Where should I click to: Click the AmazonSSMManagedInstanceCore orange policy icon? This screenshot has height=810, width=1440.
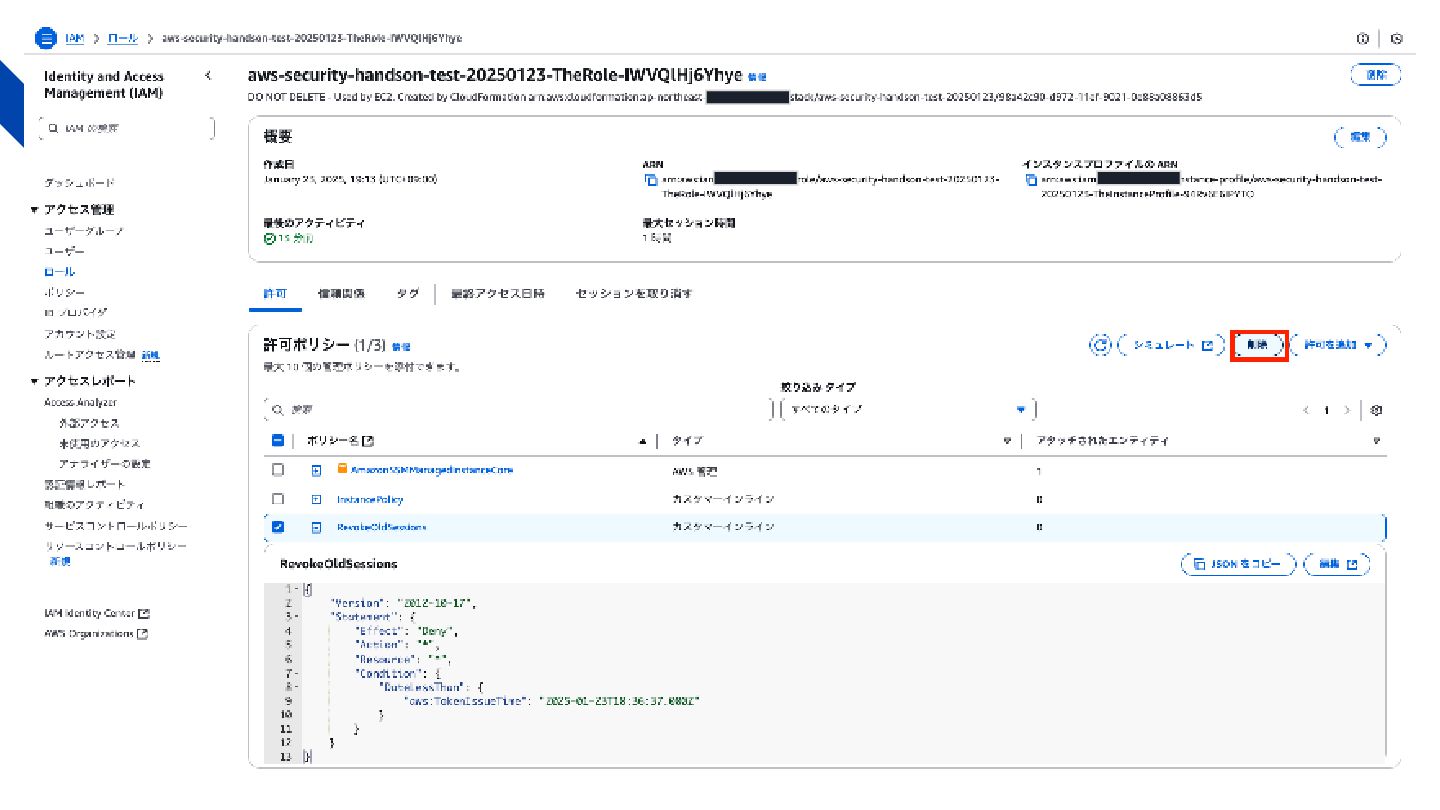(x=342, y=469)
